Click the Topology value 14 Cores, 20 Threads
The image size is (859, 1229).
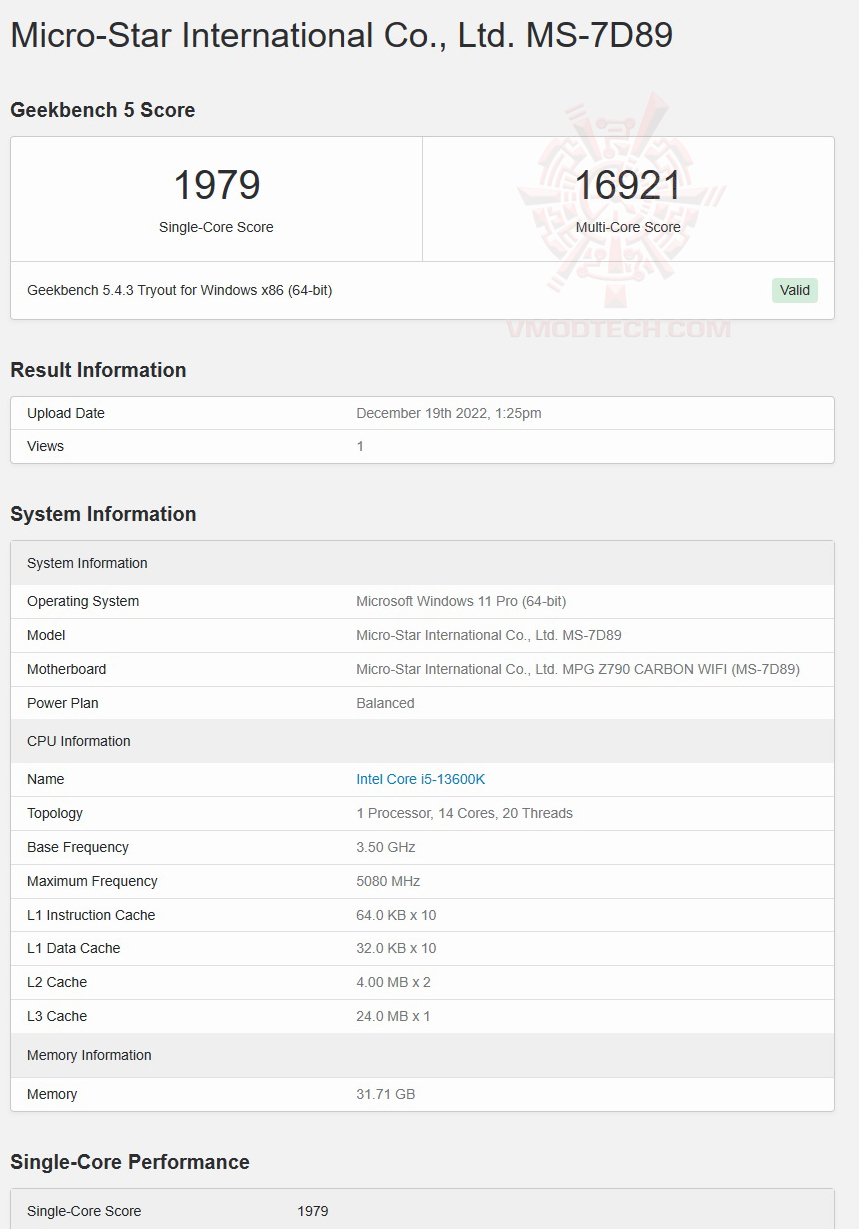(464, 813)
